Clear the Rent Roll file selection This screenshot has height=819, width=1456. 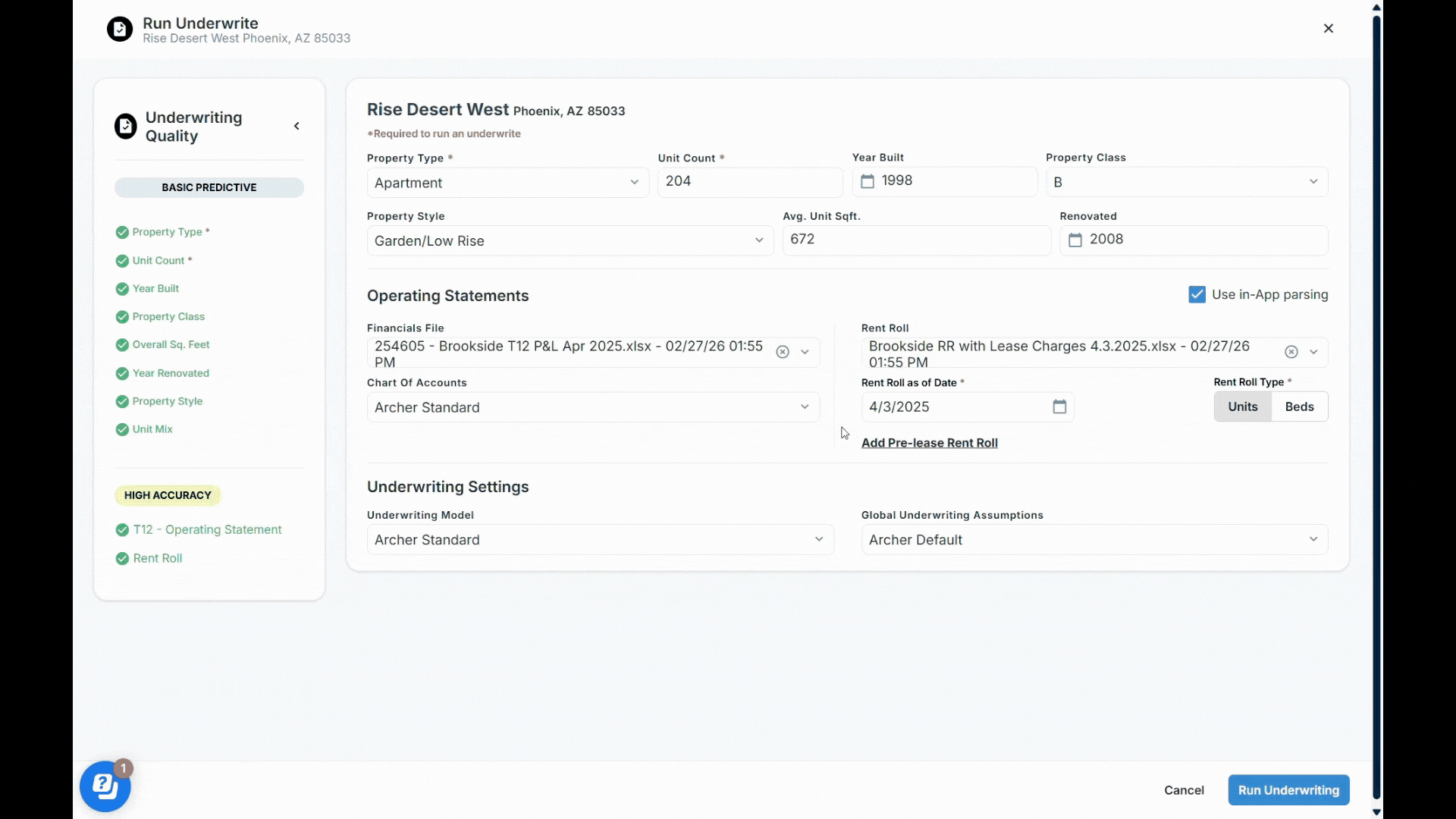coord(1291,352)
